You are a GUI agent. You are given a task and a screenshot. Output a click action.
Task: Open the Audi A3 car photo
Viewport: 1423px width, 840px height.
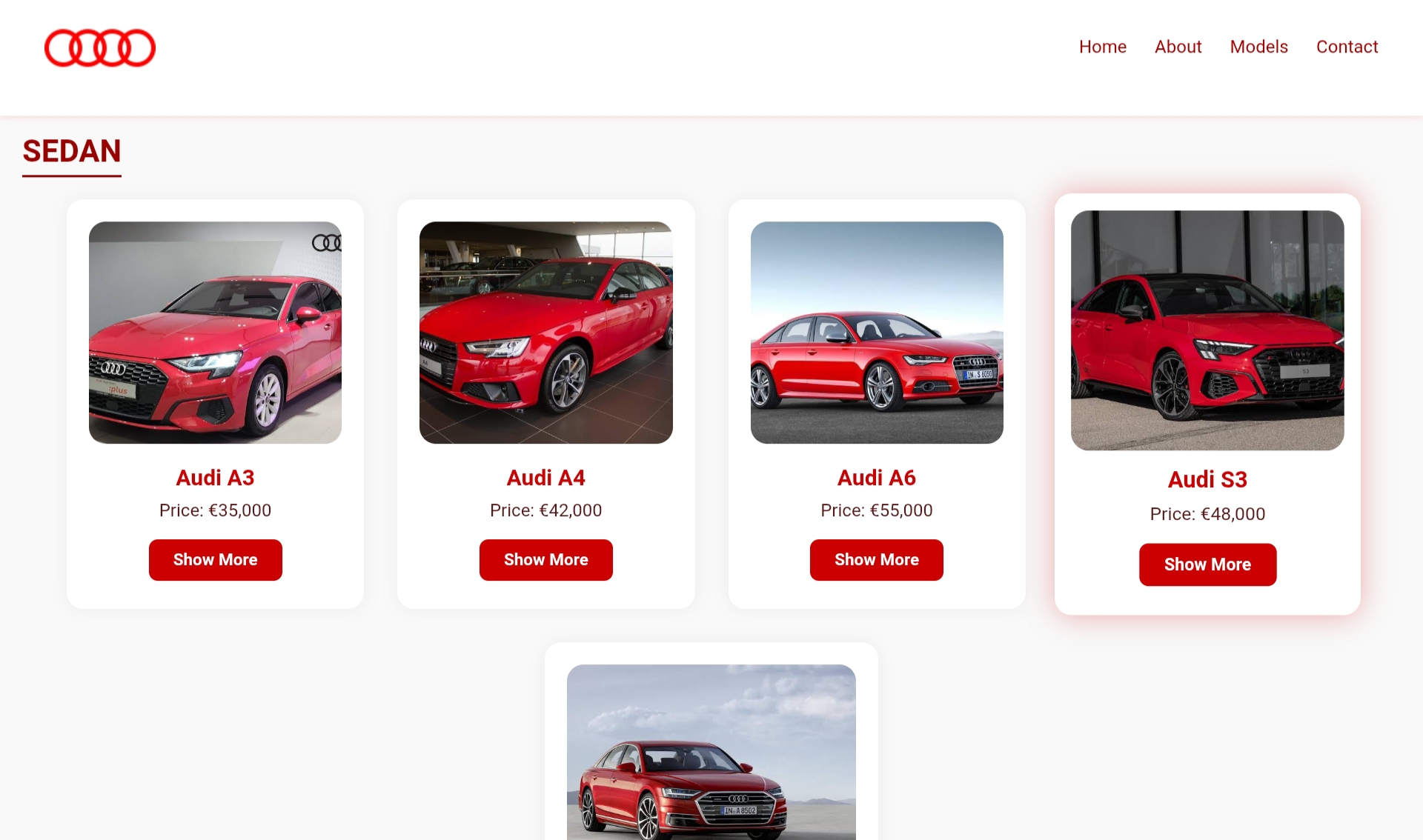[x=215, y=333]
